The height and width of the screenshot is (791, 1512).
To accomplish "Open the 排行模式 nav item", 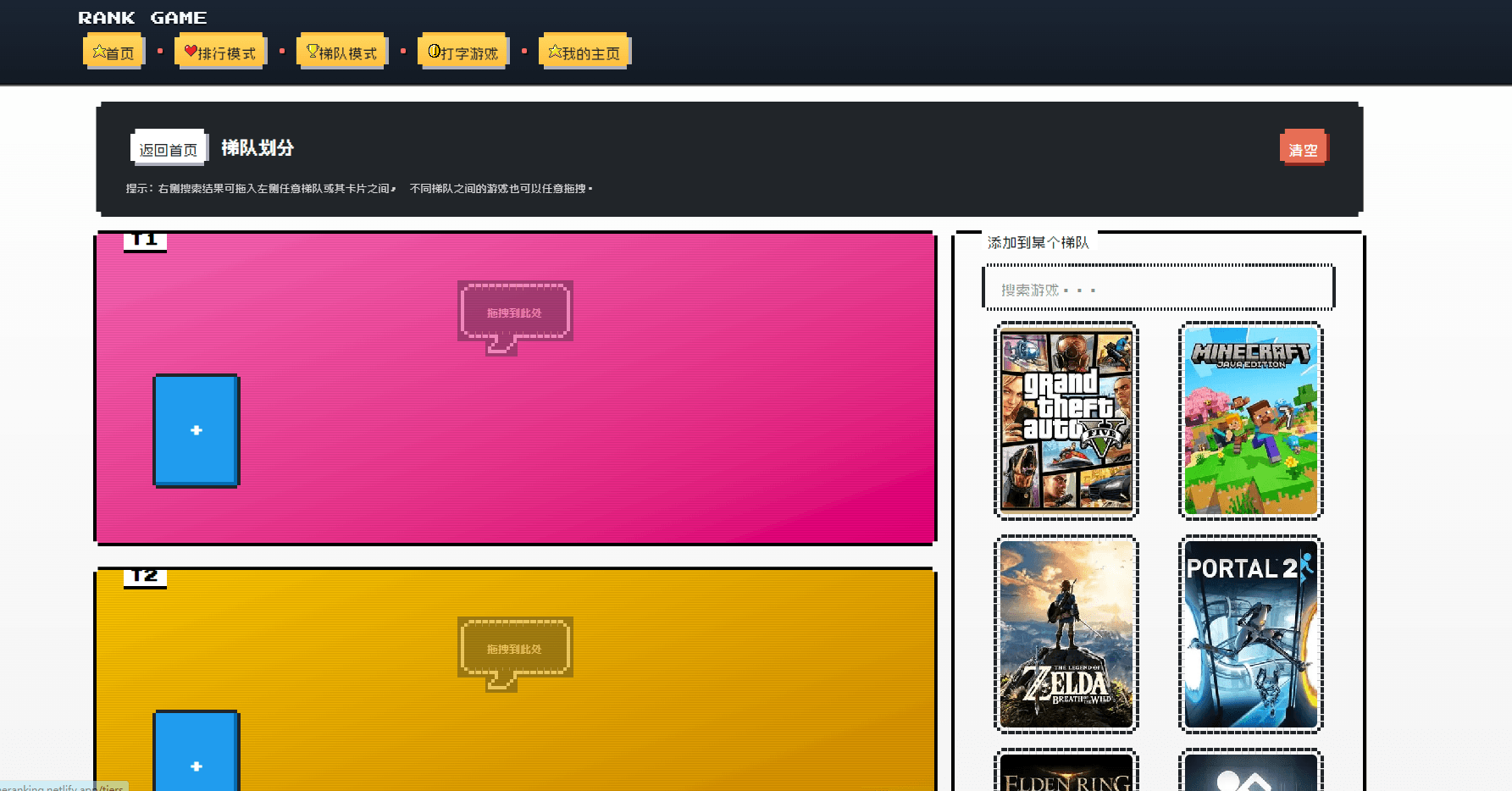I will click(220, 52).
